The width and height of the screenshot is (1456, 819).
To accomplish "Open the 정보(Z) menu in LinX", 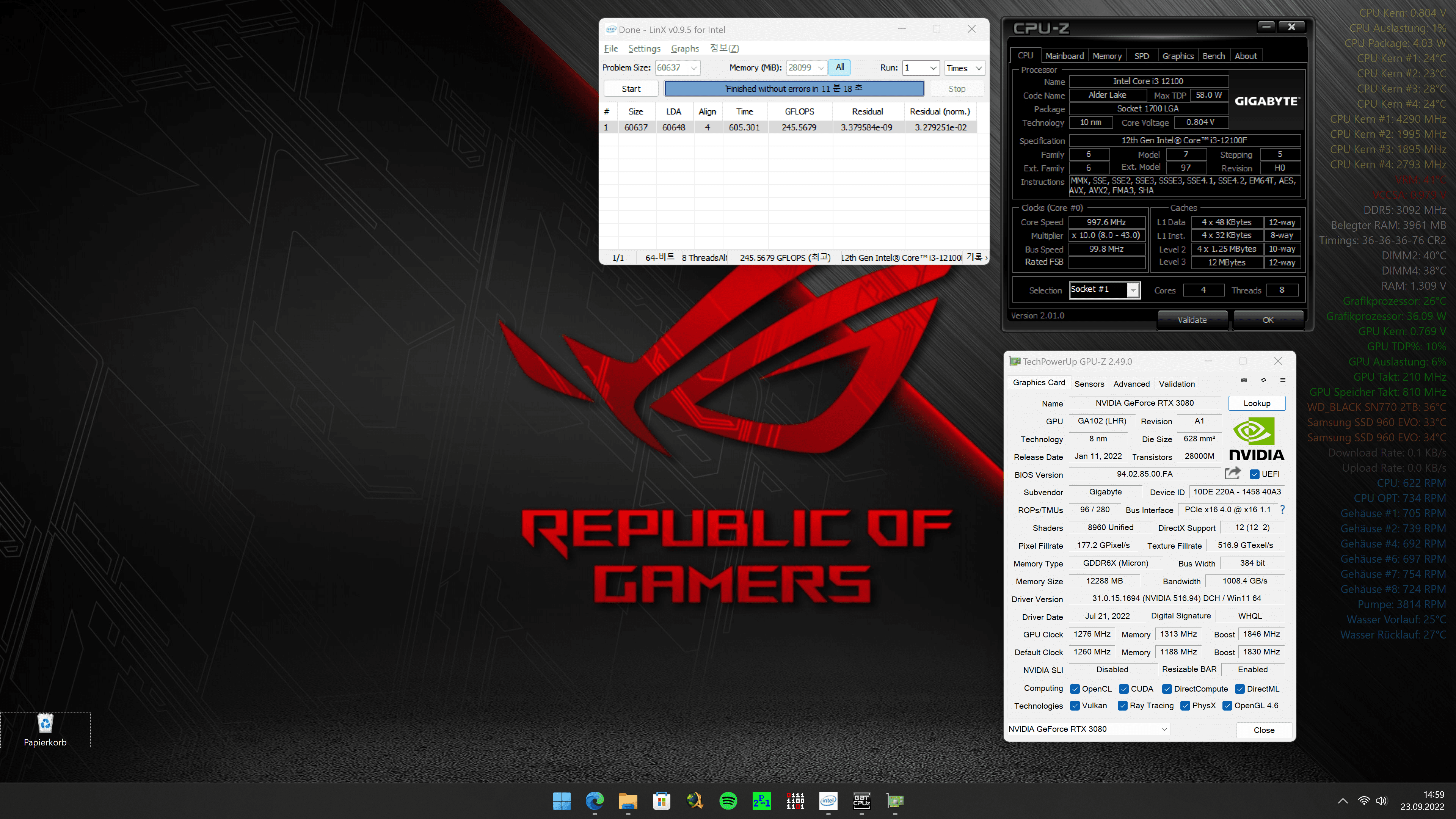I will [x=724, y=48].
